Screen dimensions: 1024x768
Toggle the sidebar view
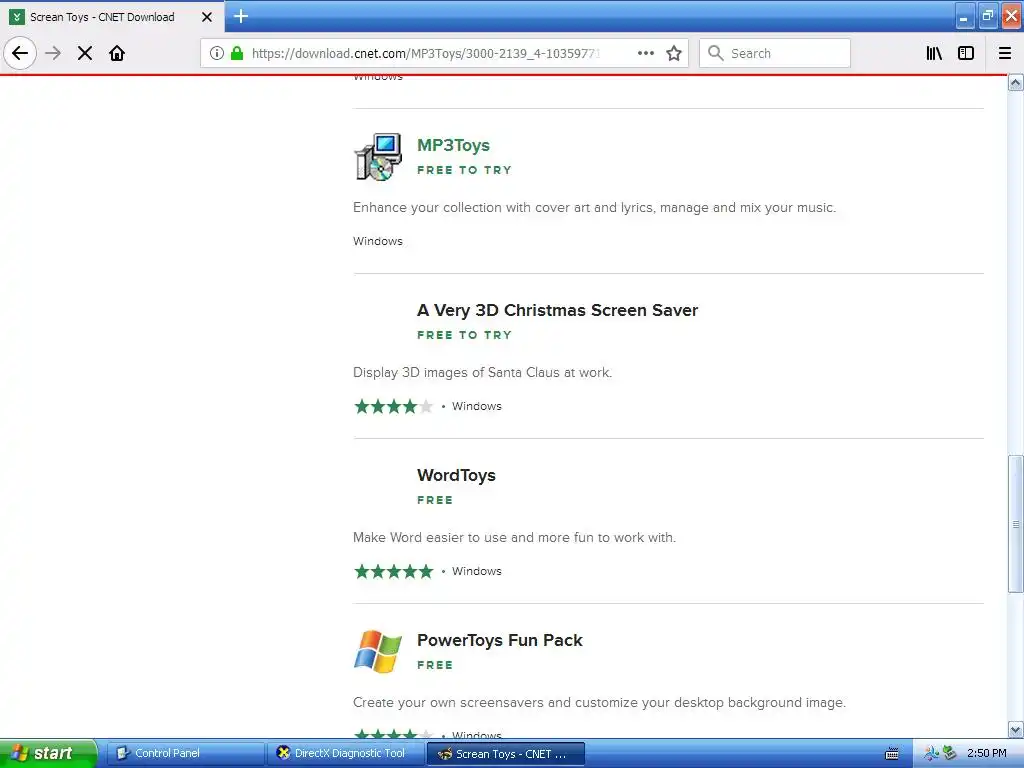966,53
